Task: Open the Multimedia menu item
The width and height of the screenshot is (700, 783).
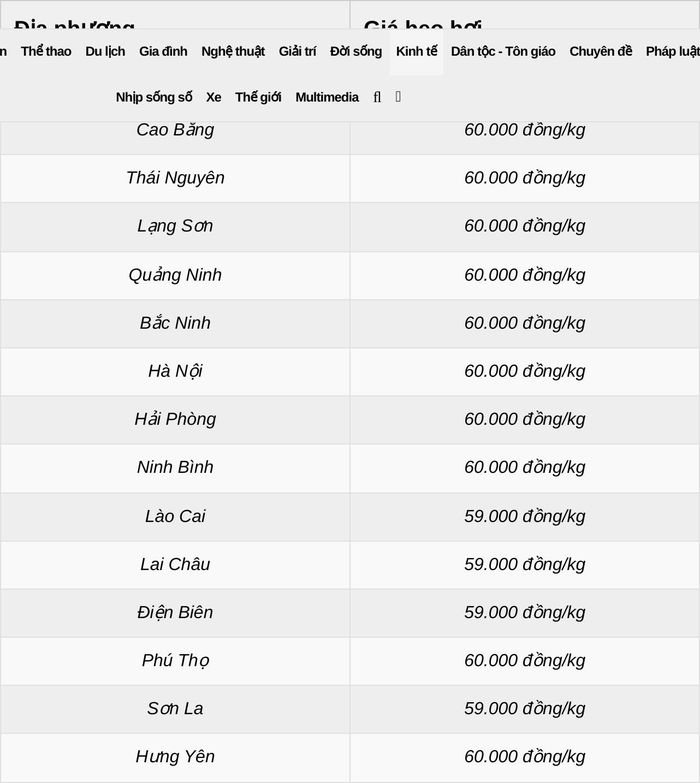Action: pos(327,97)
